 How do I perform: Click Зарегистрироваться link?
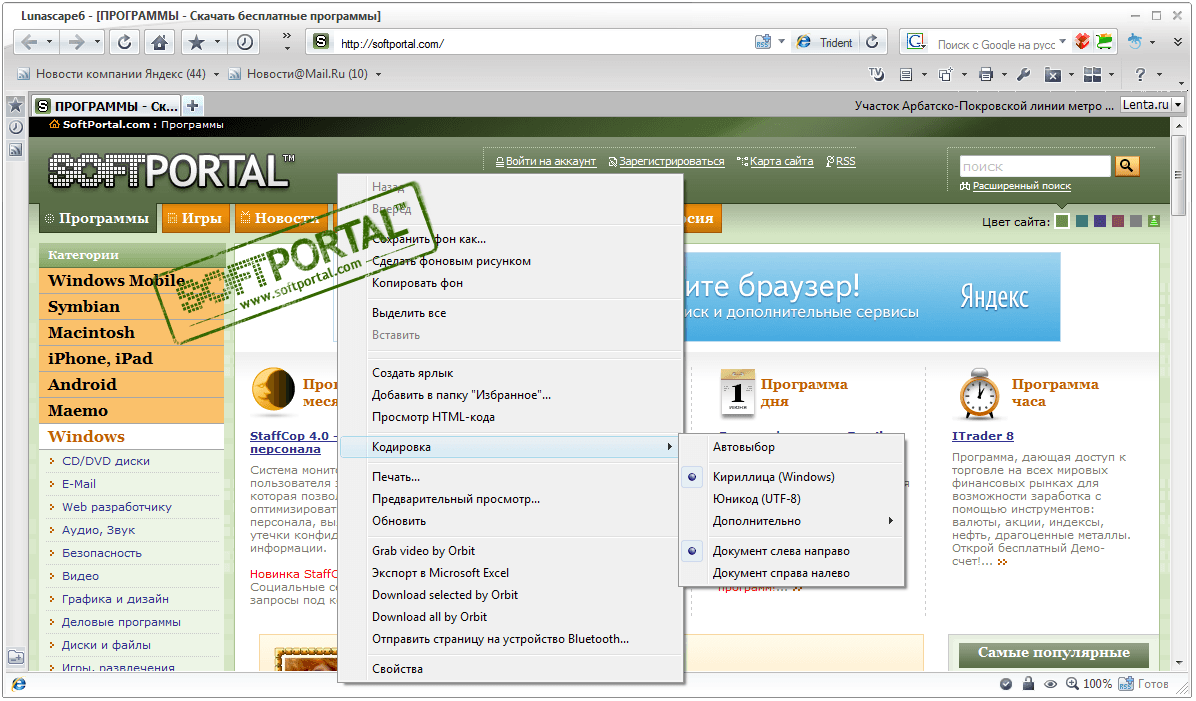tap(671, 161)
